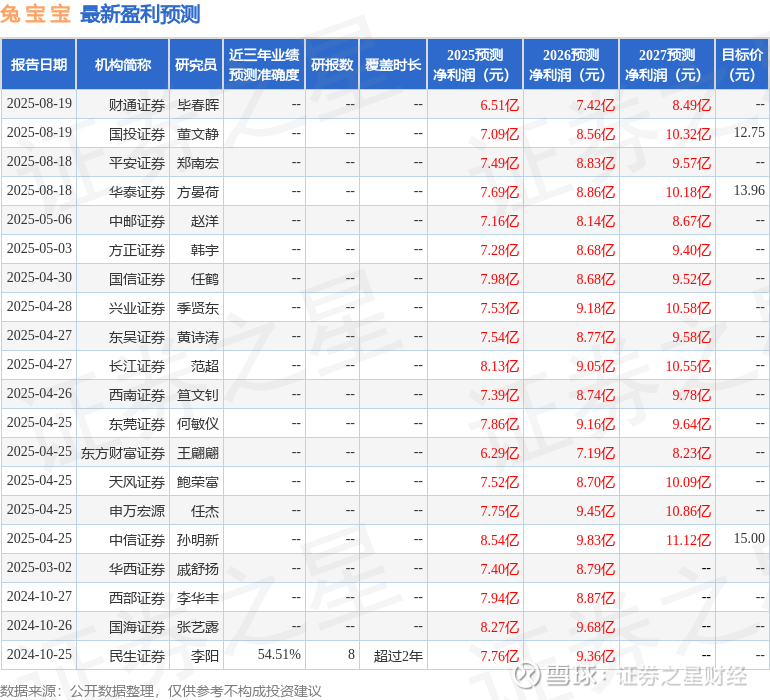Click the 研报数 column header

coord(332,65)
